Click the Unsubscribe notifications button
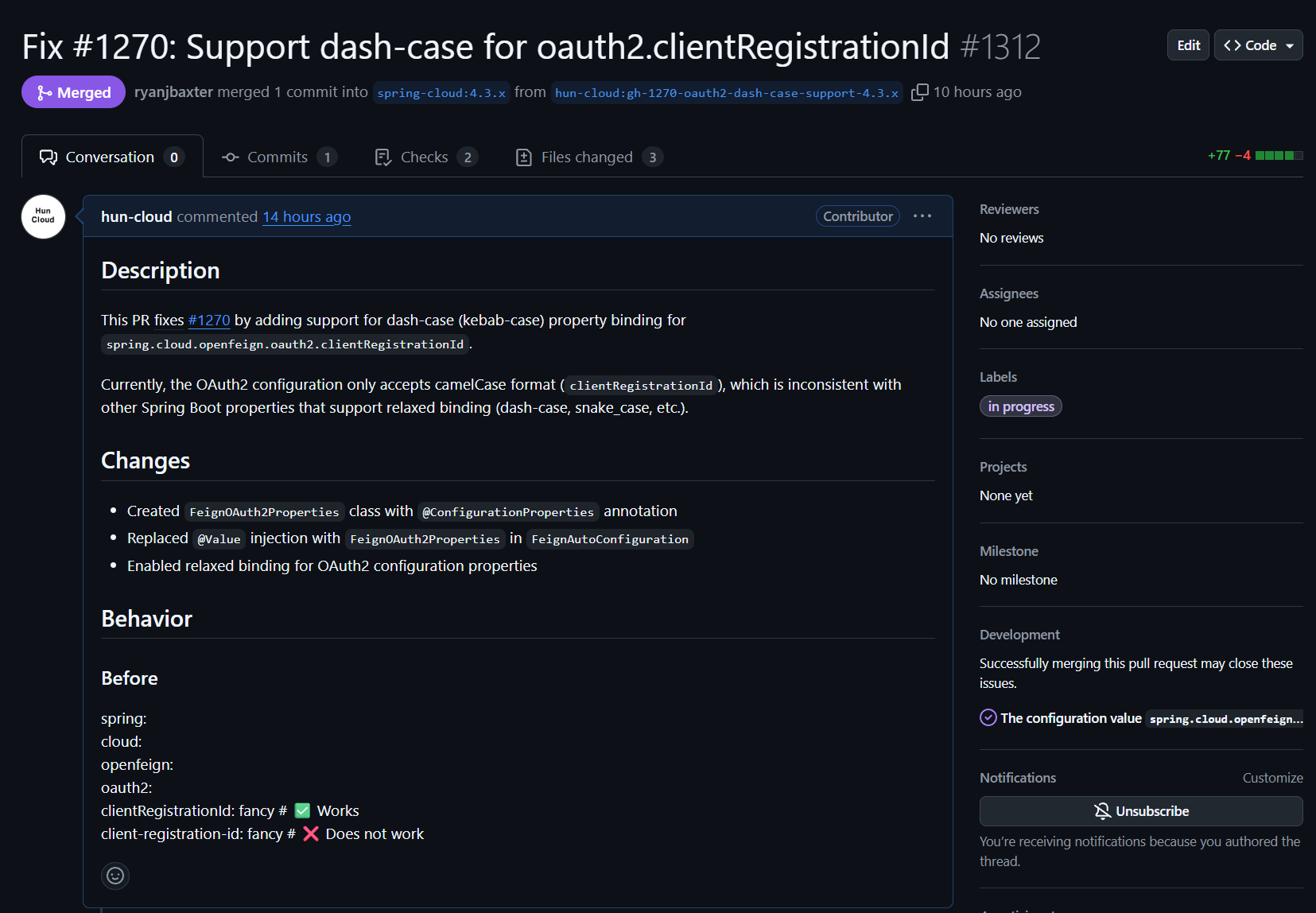 pos(1141,811)
